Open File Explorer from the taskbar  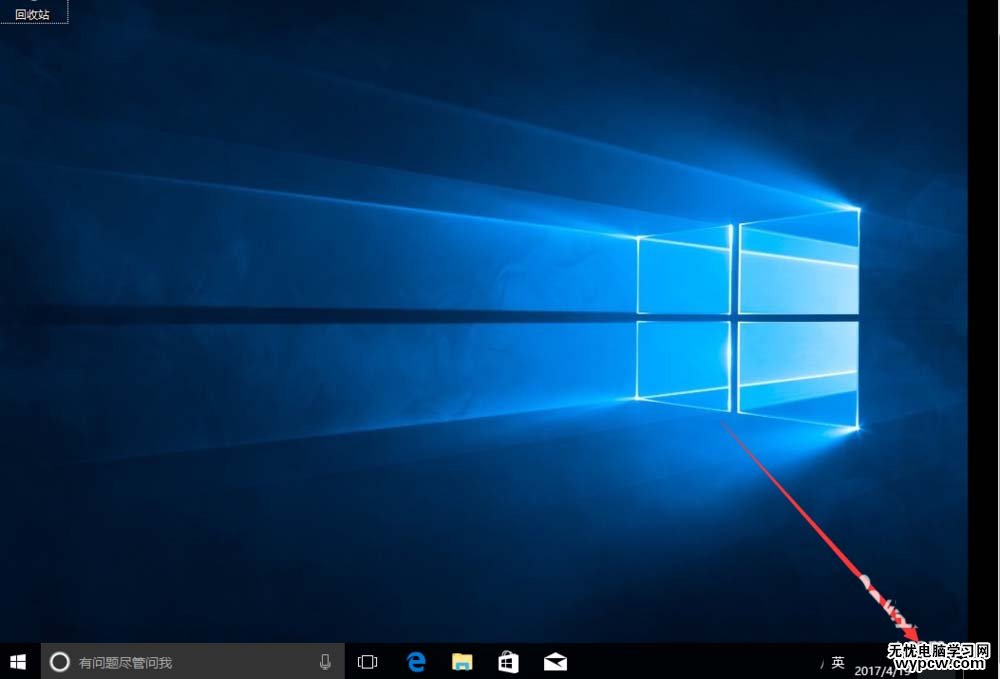click(x=462, y=662)
